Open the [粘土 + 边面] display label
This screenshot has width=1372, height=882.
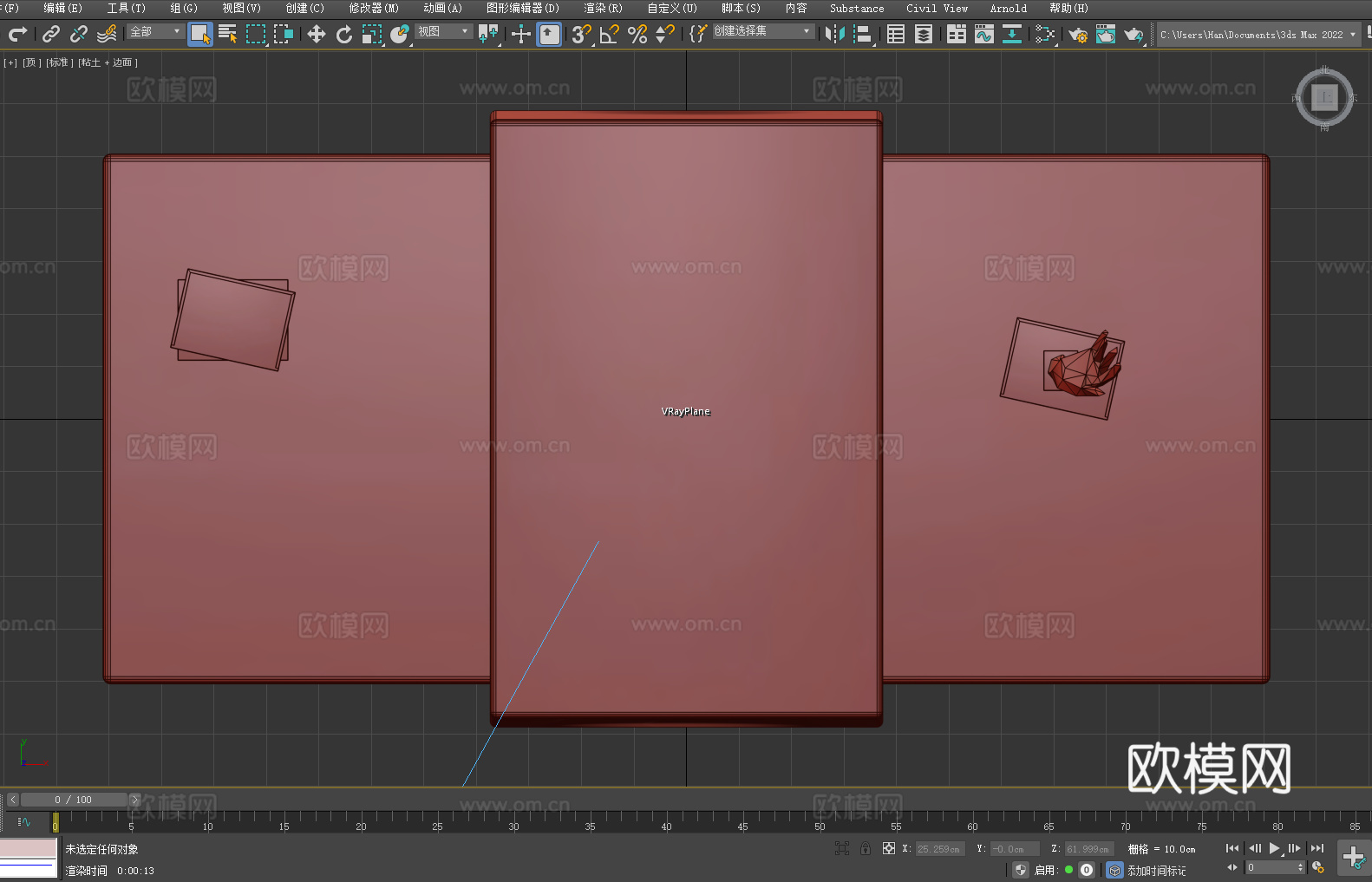point(108,62)
